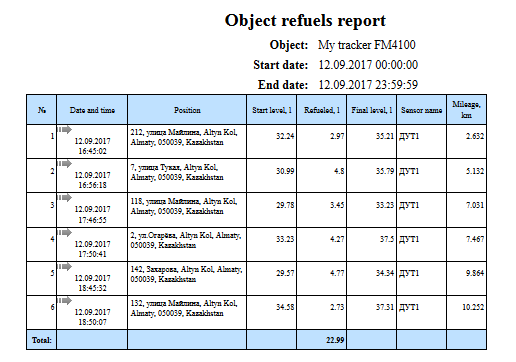Click the Sensor name column header
Screen dimensions: 516x362
tap(421, 110)
